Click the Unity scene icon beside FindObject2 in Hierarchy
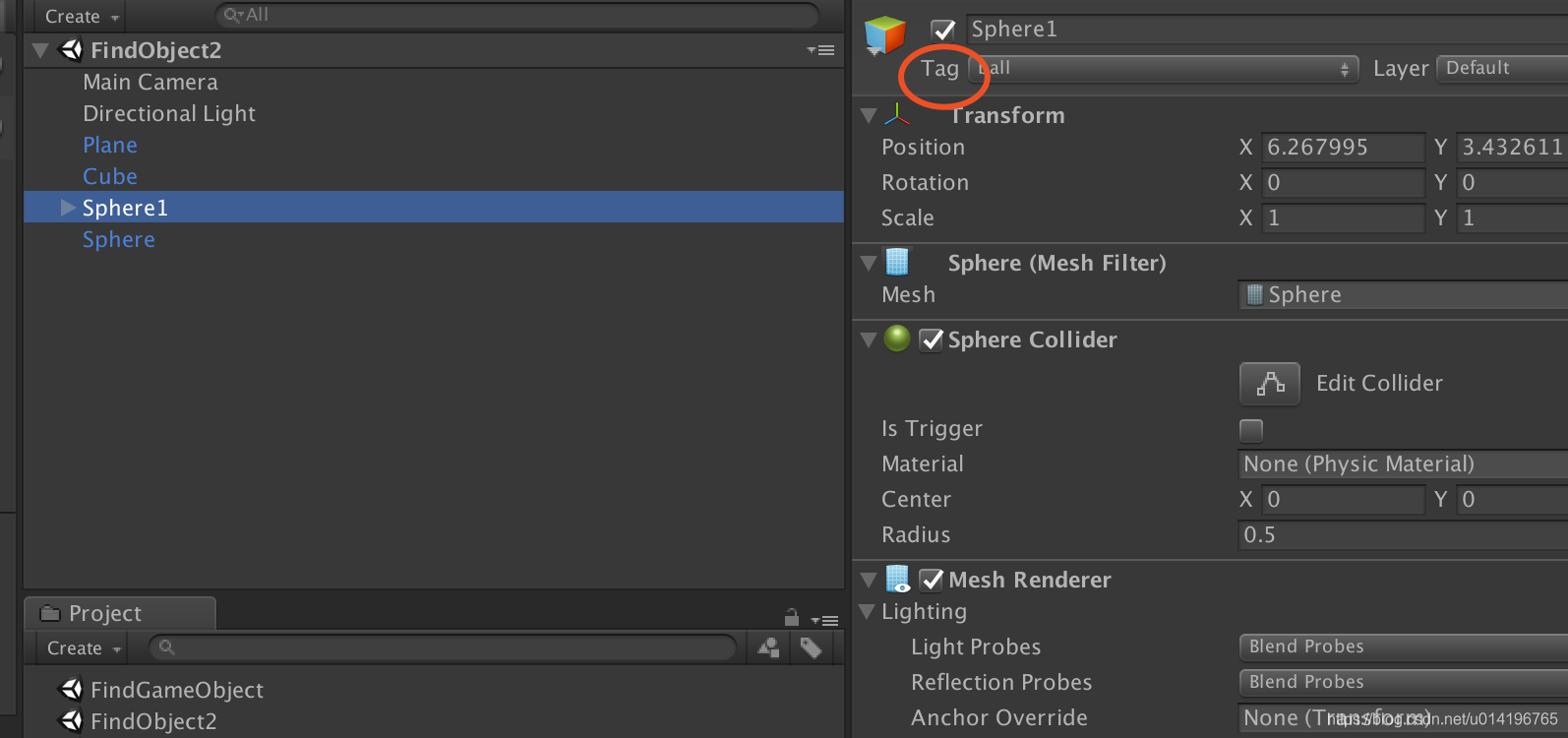1568x738 pixels. click(x=71, y=49)
